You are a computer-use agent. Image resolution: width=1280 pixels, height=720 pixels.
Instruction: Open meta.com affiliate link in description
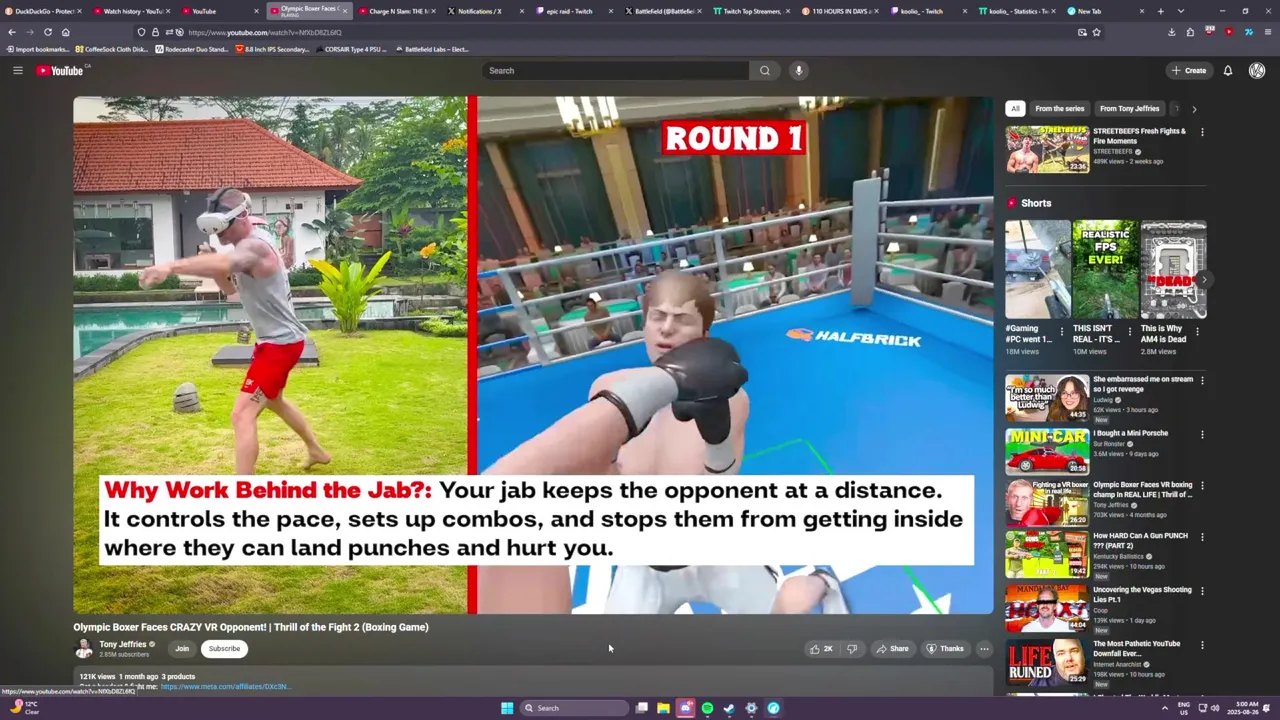(x=225, y=687)
